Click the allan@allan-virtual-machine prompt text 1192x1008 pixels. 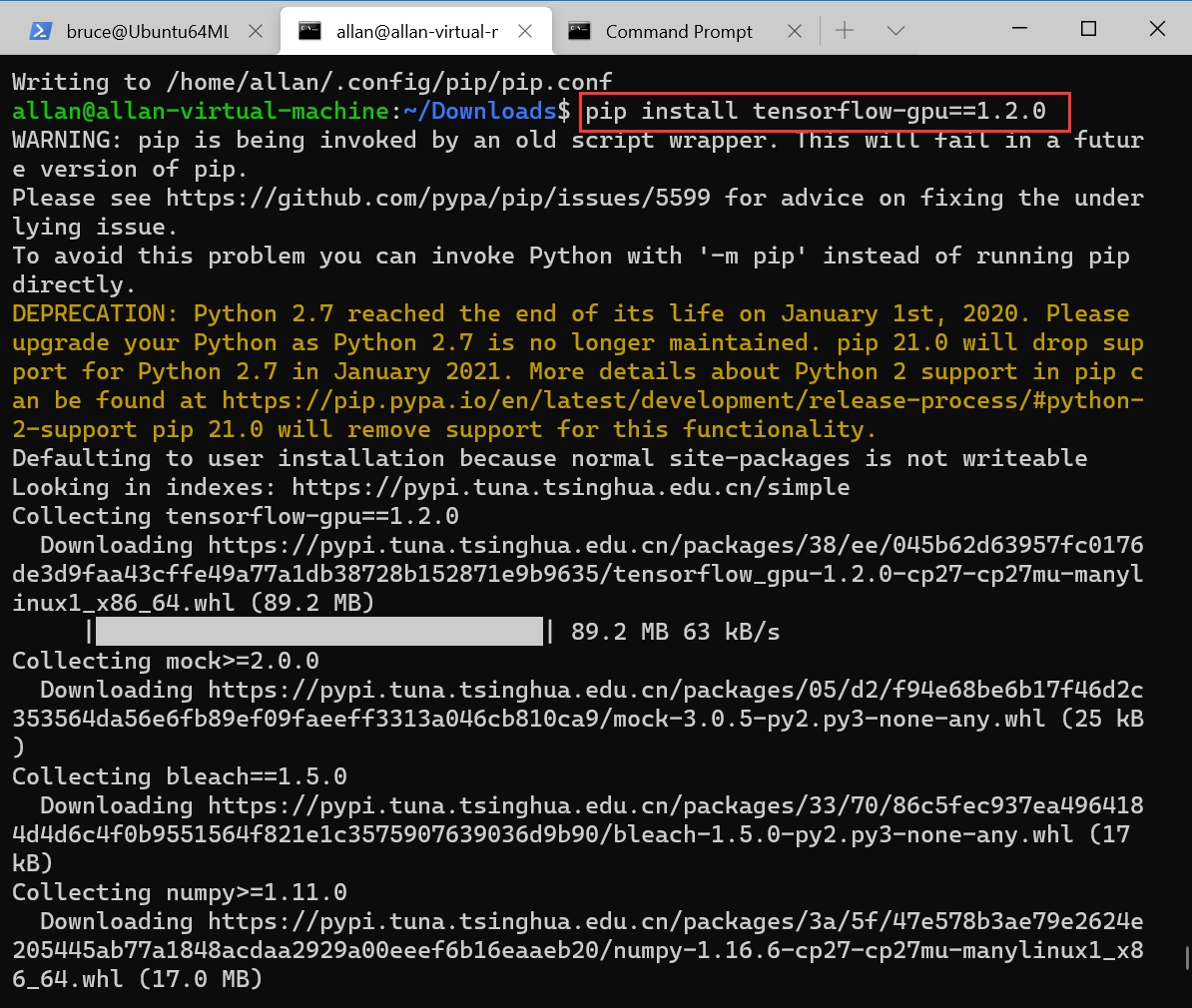click(x=201, y=112)
